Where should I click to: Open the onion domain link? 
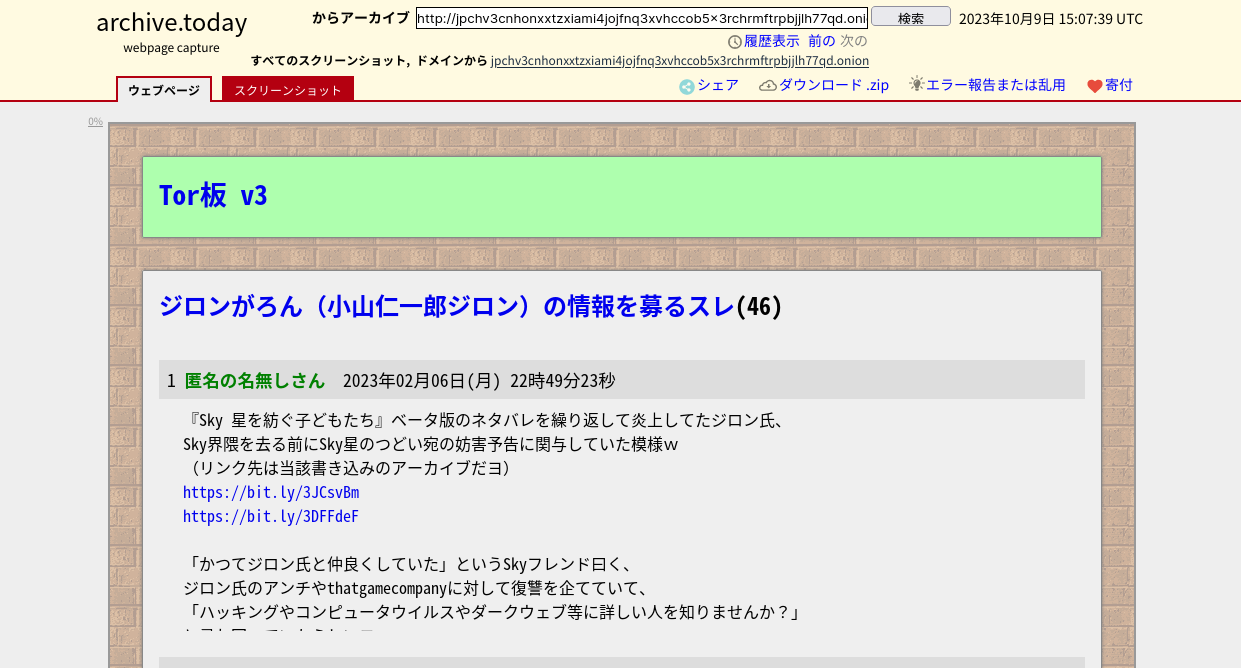[x=679, y=61]
